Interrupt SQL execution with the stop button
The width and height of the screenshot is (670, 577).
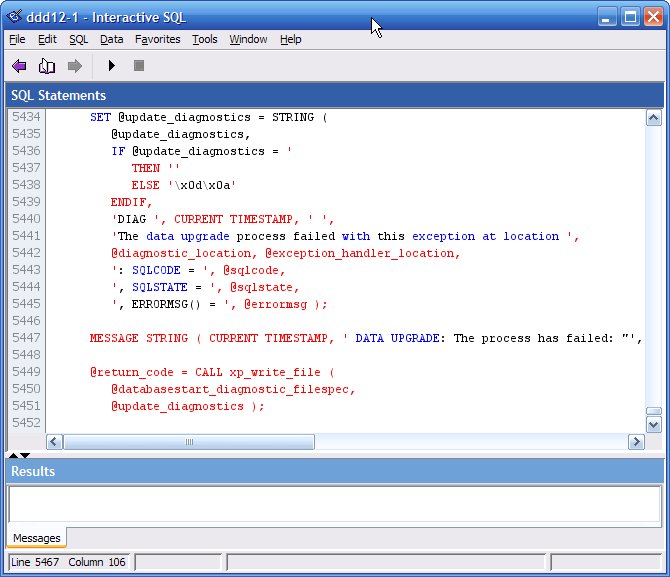139,66
